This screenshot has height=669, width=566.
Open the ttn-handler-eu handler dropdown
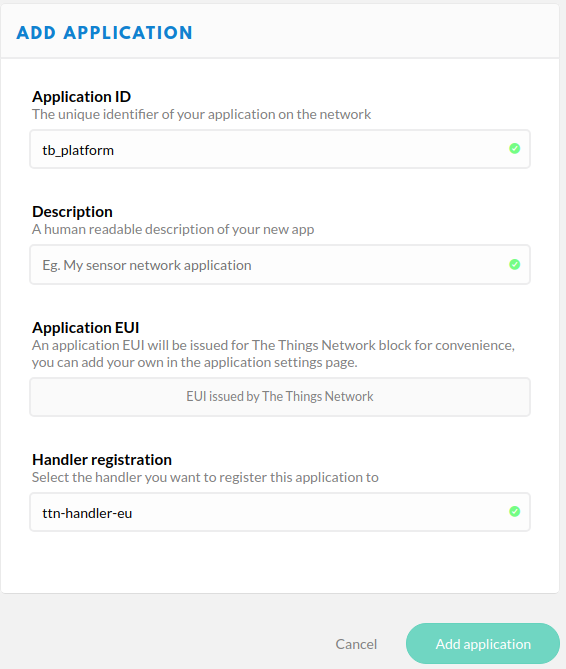point(280,512)
